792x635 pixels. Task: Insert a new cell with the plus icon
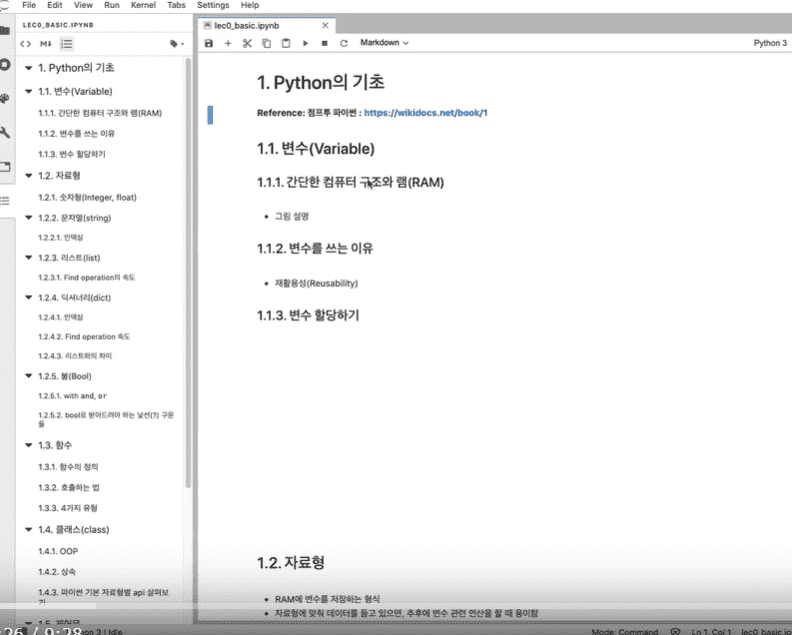coord(228,43)
